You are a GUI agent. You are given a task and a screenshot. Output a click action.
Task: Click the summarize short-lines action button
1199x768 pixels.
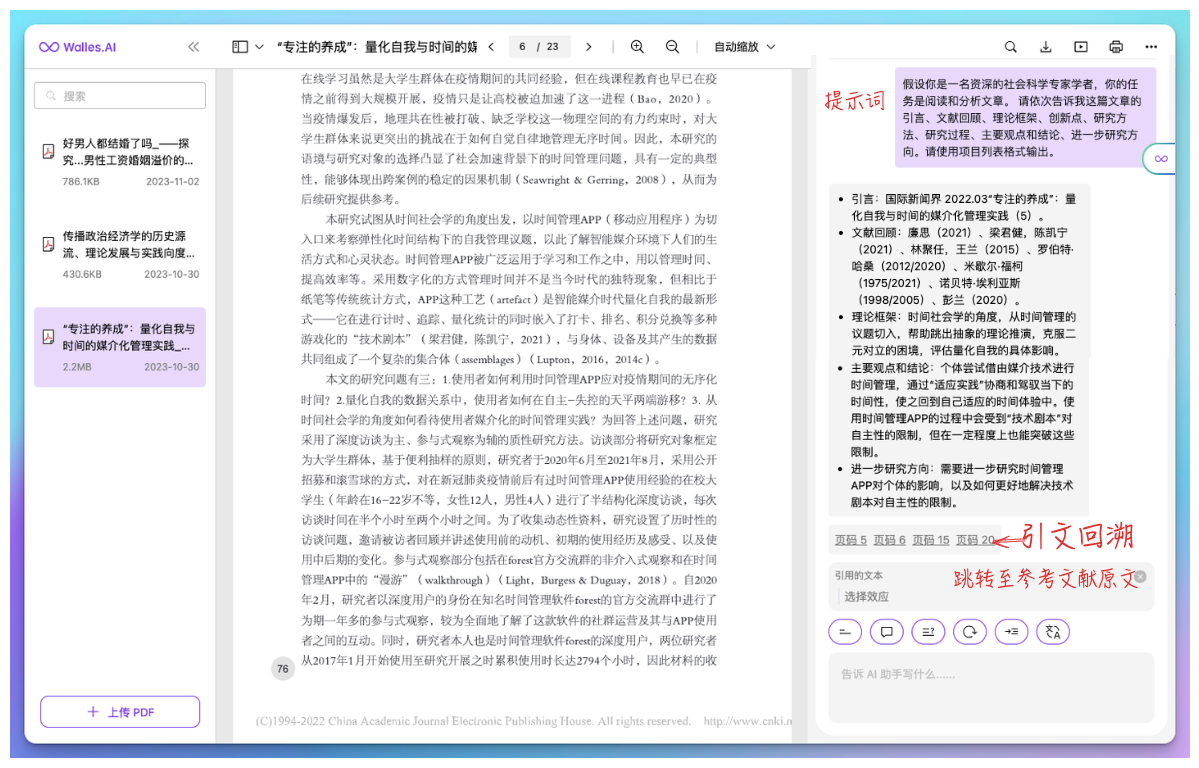845,632
